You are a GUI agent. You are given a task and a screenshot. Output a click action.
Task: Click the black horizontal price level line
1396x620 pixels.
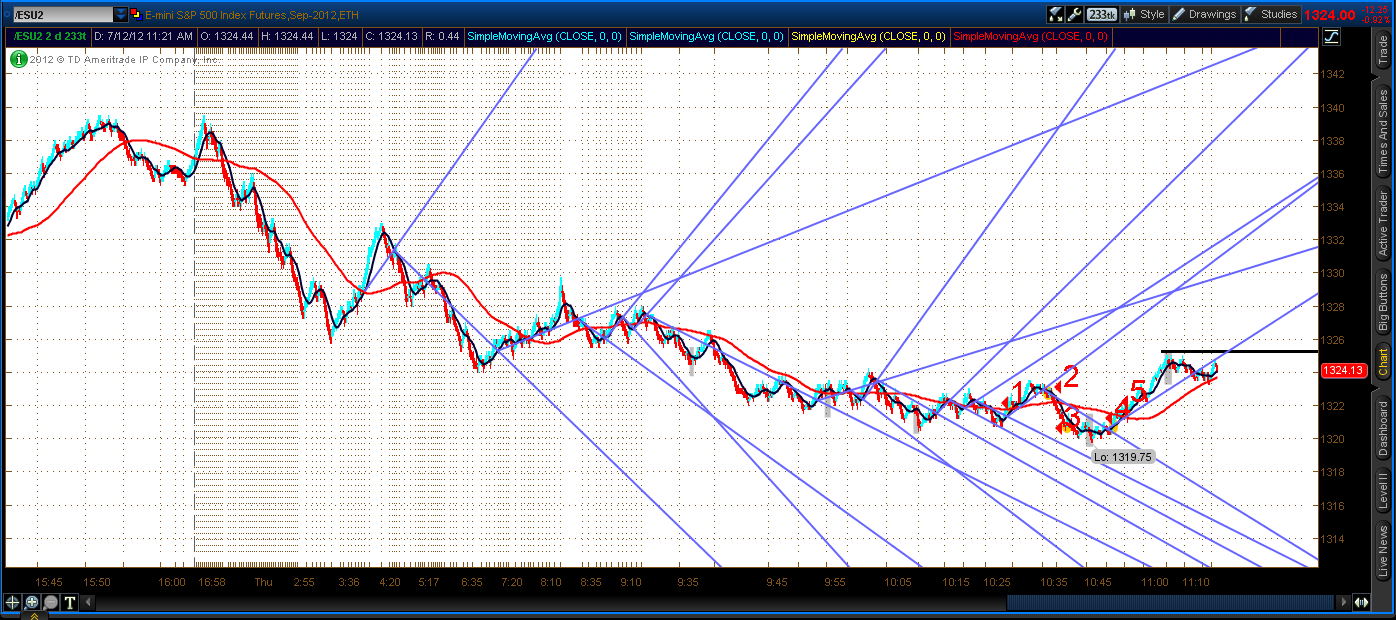point(1238,352)
